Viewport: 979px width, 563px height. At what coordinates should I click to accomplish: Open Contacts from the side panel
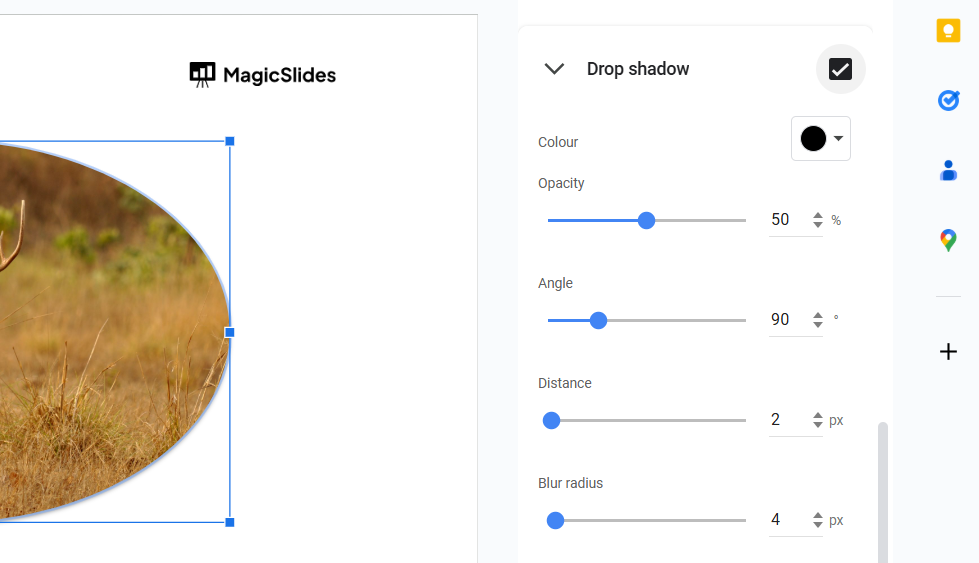(948, 171)
